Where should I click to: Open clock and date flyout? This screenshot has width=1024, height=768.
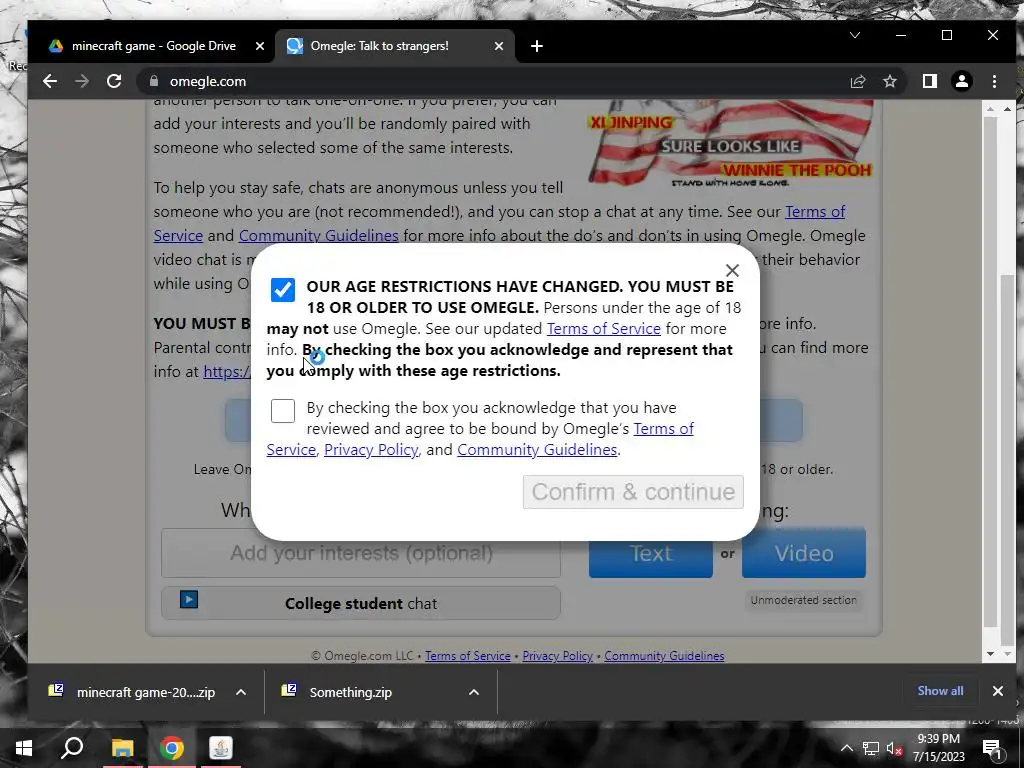(x=938, y=748)
